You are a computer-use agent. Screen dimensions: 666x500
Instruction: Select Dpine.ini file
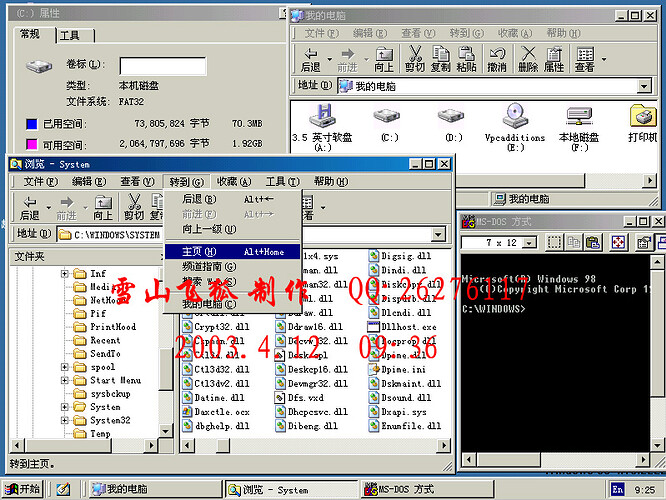[397, 369]
